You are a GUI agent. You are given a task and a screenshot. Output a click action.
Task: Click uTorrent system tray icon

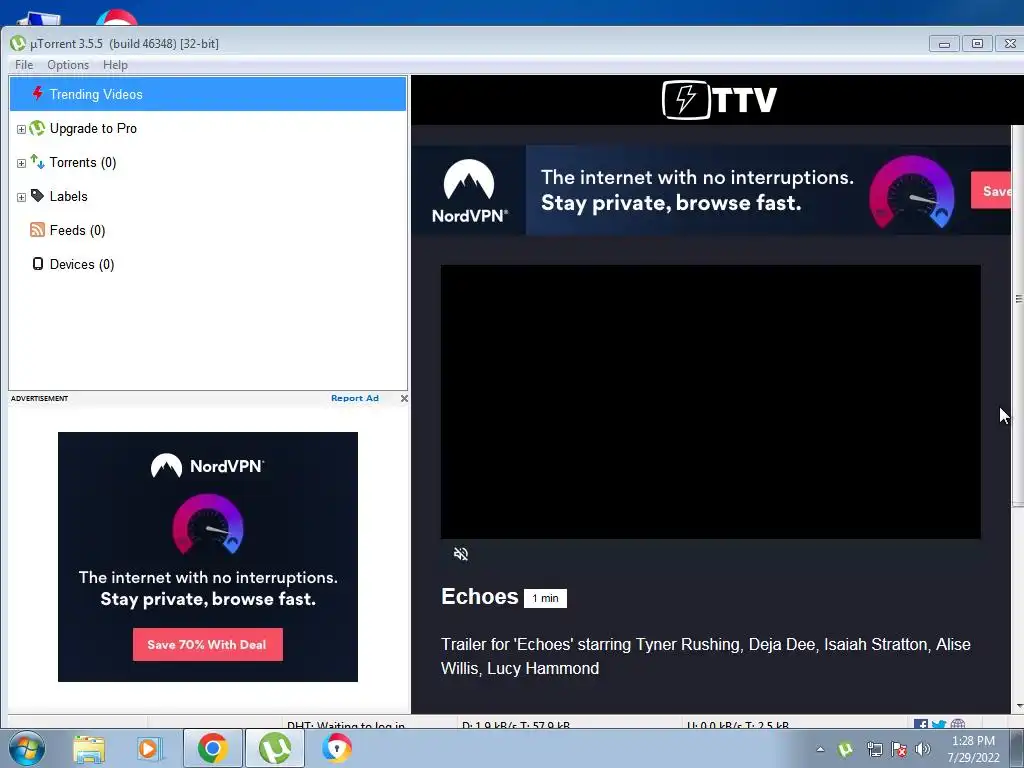(x=845, y=749)
